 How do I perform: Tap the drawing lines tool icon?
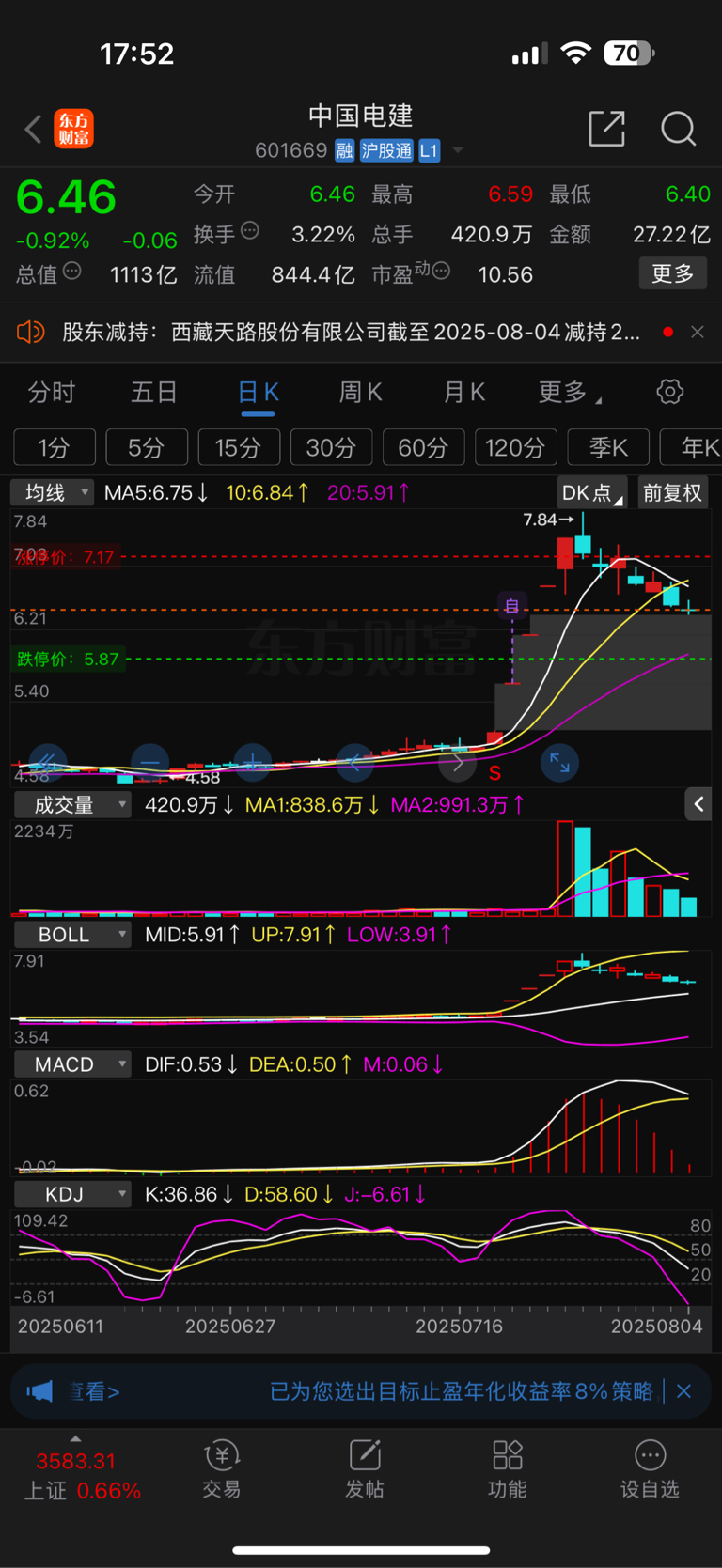(x=47, y=762)
